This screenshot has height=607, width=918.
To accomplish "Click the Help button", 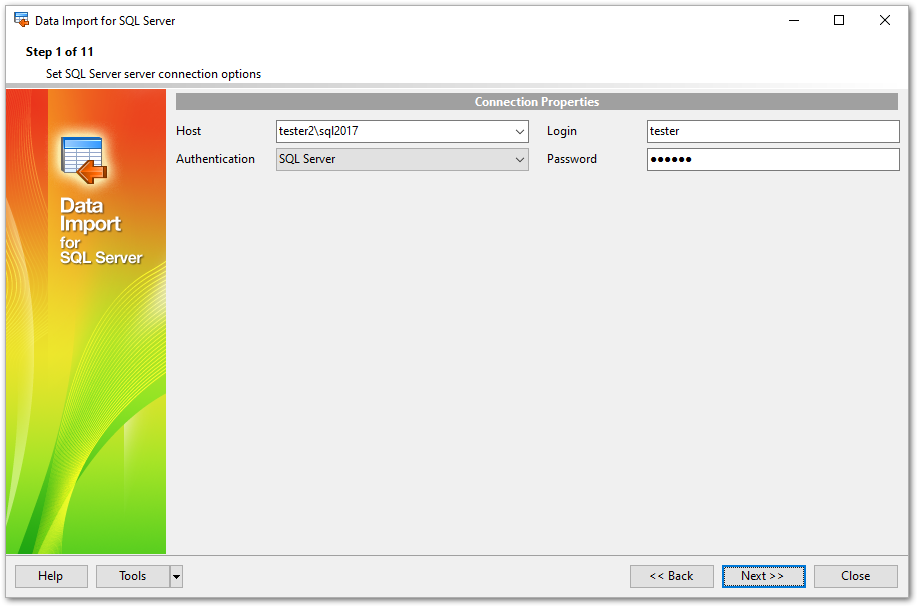I will [x=51, y=577].
